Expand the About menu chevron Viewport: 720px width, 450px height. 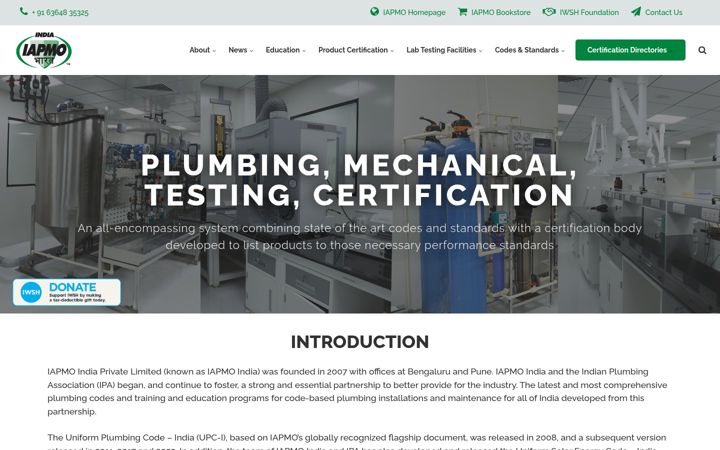(x=214, y=51)
